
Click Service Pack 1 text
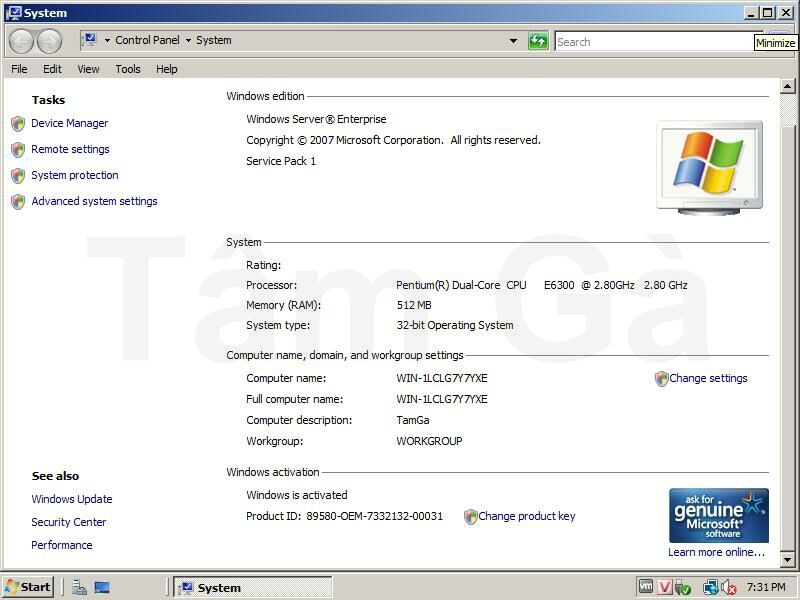(x=281, y=161)
